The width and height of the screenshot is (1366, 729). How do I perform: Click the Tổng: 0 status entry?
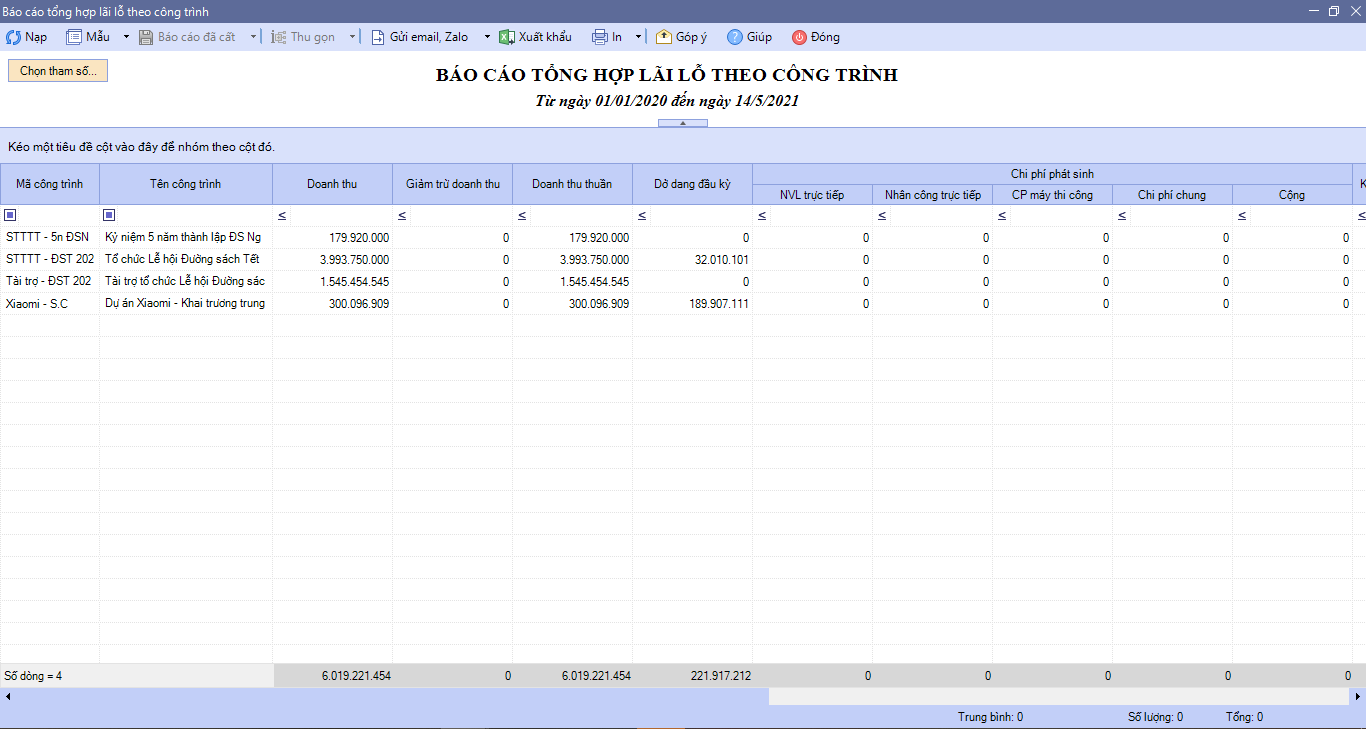click(x=1244, y=717)
